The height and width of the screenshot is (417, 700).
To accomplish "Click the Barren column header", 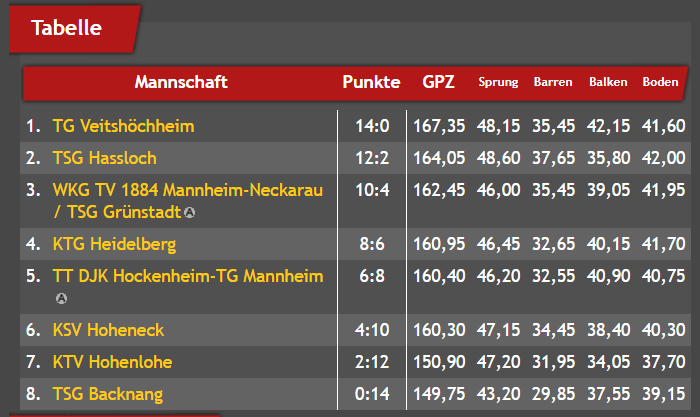I will tap(553, 82).
